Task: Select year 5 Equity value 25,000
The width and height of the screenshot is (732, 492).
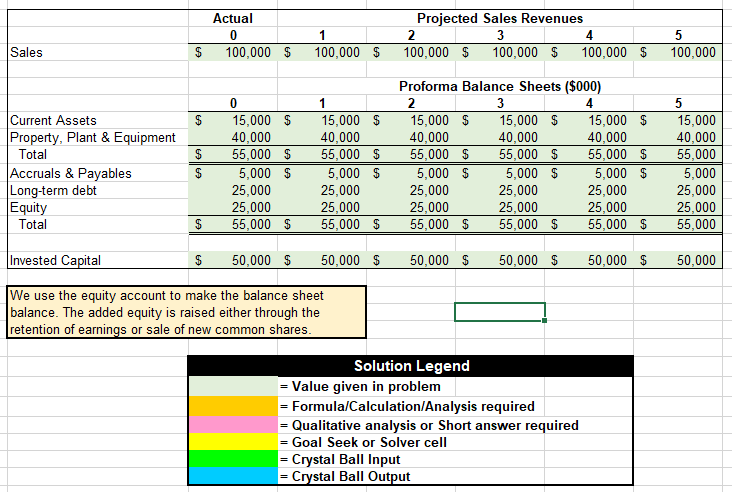Action: coord(697,207)
